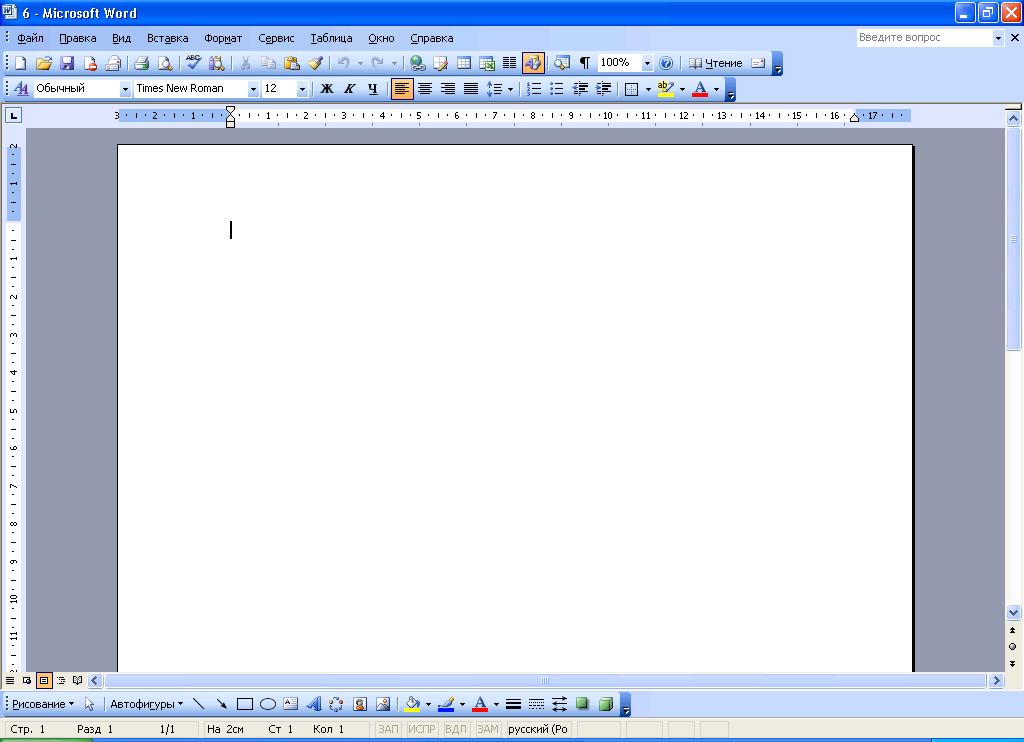Insert diagram or organization chart
This screenshot has width=1024, height=742.
coord(336,704)
